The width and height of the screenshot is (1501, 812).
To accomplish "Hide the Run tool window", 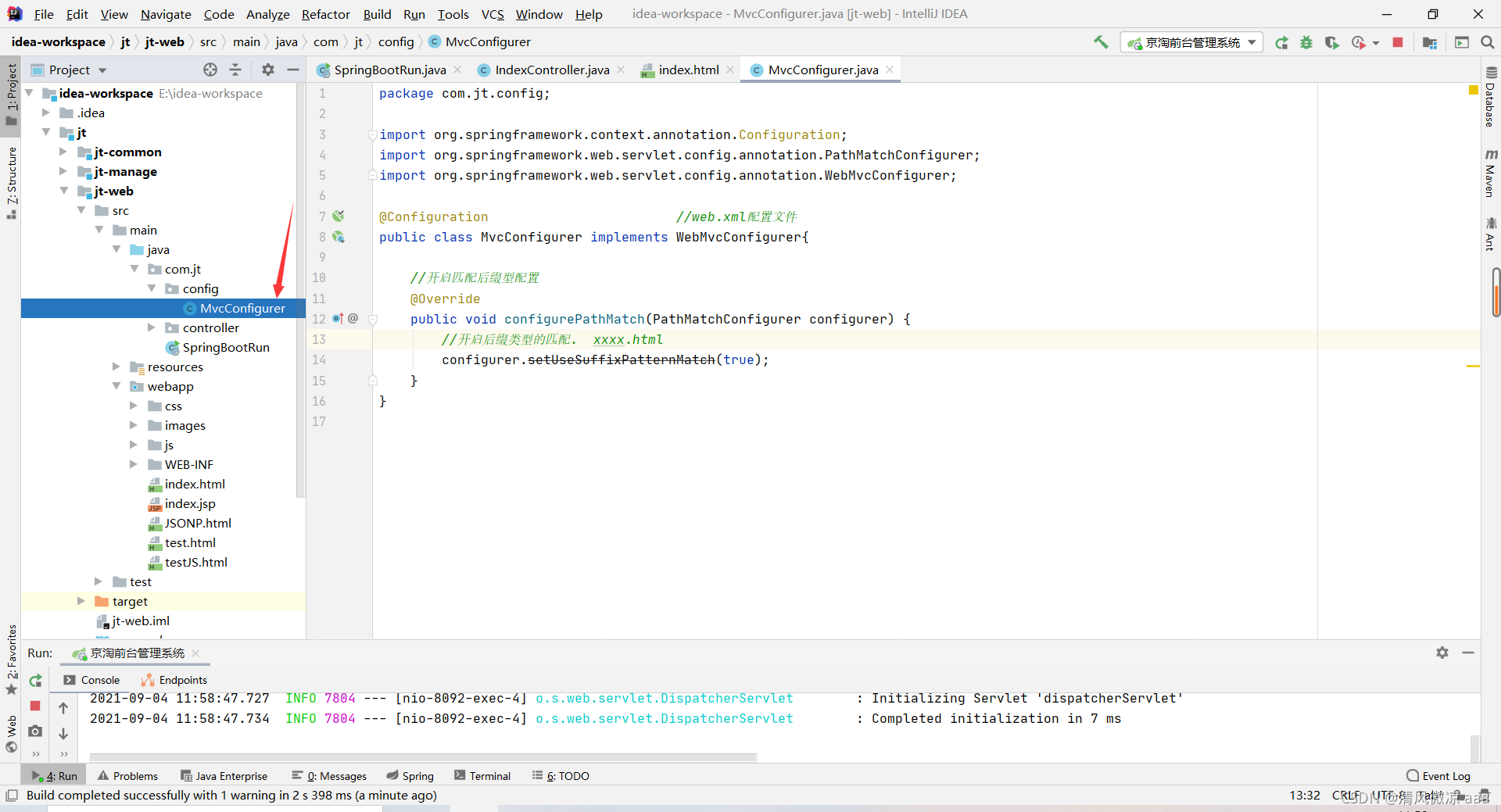I will coord(1468,653).
